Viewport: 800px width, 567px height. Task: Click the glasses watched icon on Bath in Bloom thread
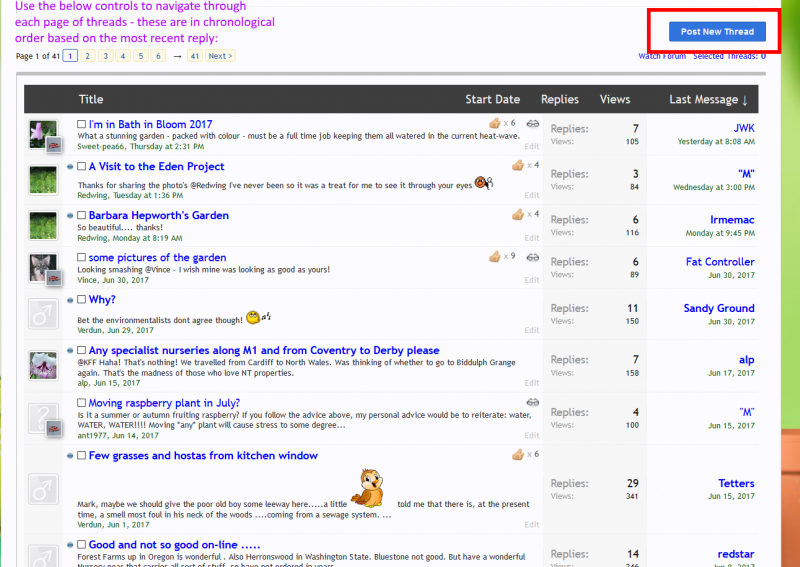pos(532,123)
